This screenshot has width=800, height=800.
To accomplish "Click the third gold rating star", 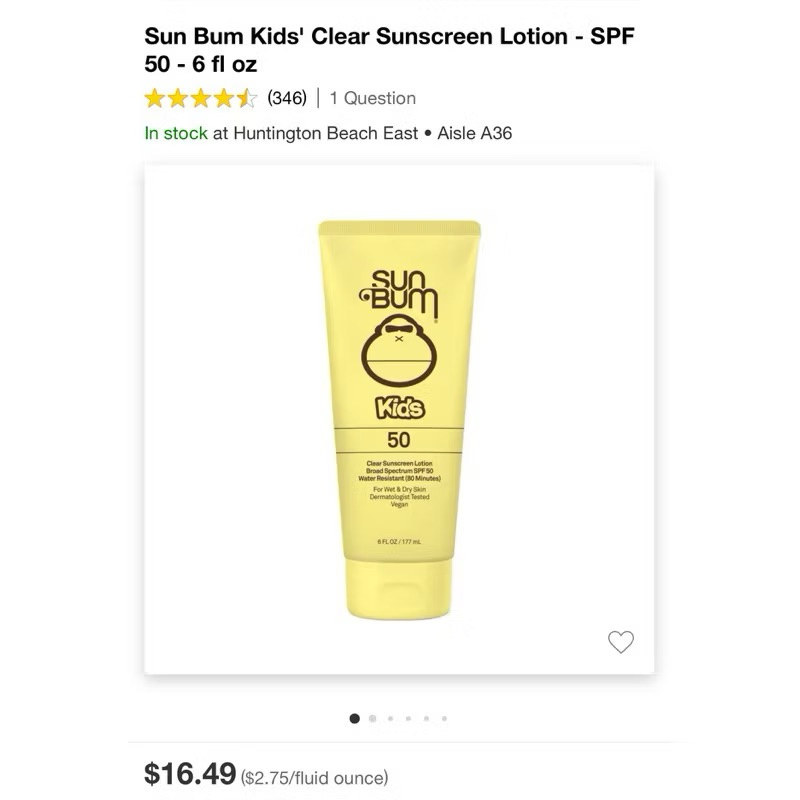I will tap(201, 98).
